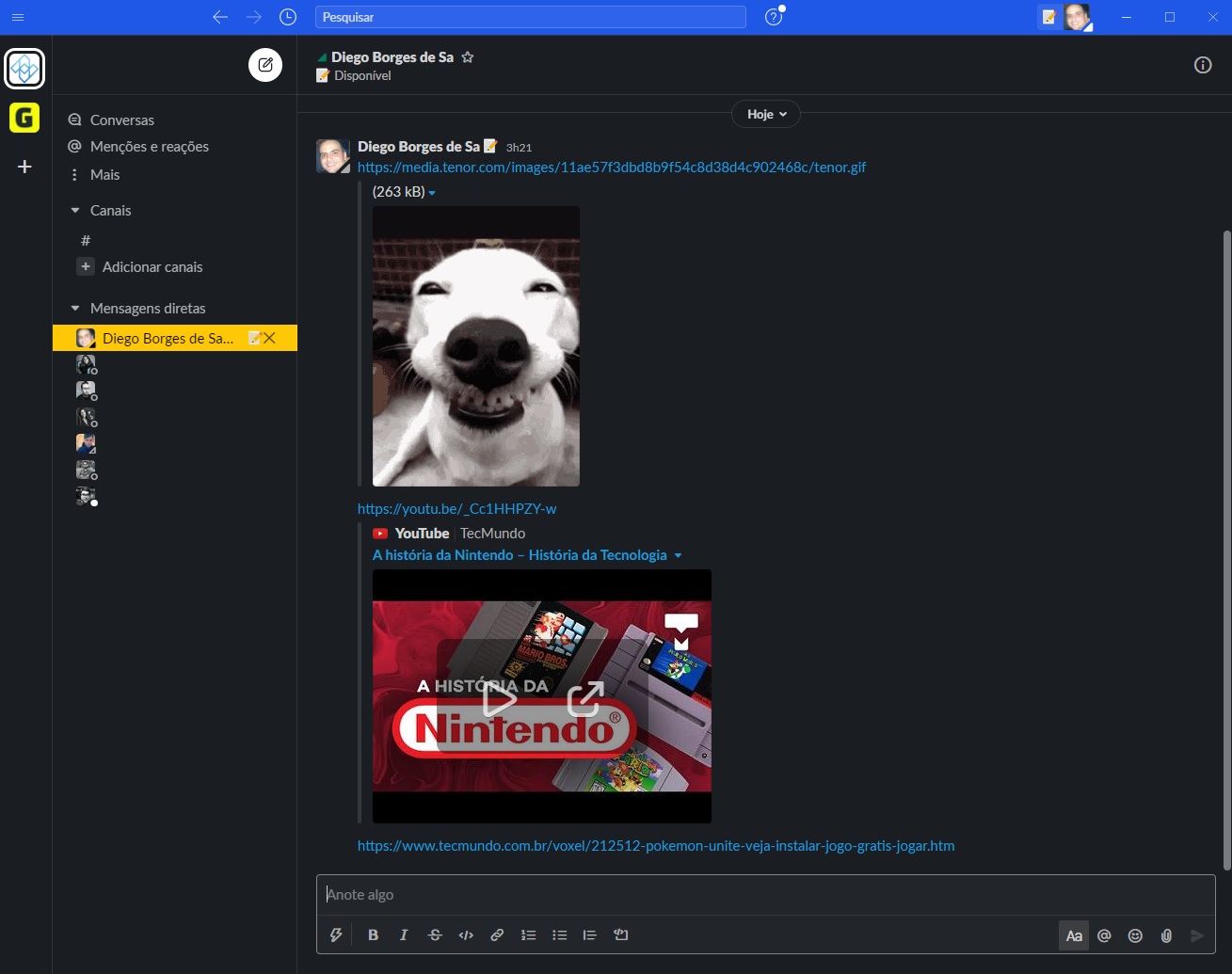
Task: Mention someone with @ icon
Action: 1105,935
